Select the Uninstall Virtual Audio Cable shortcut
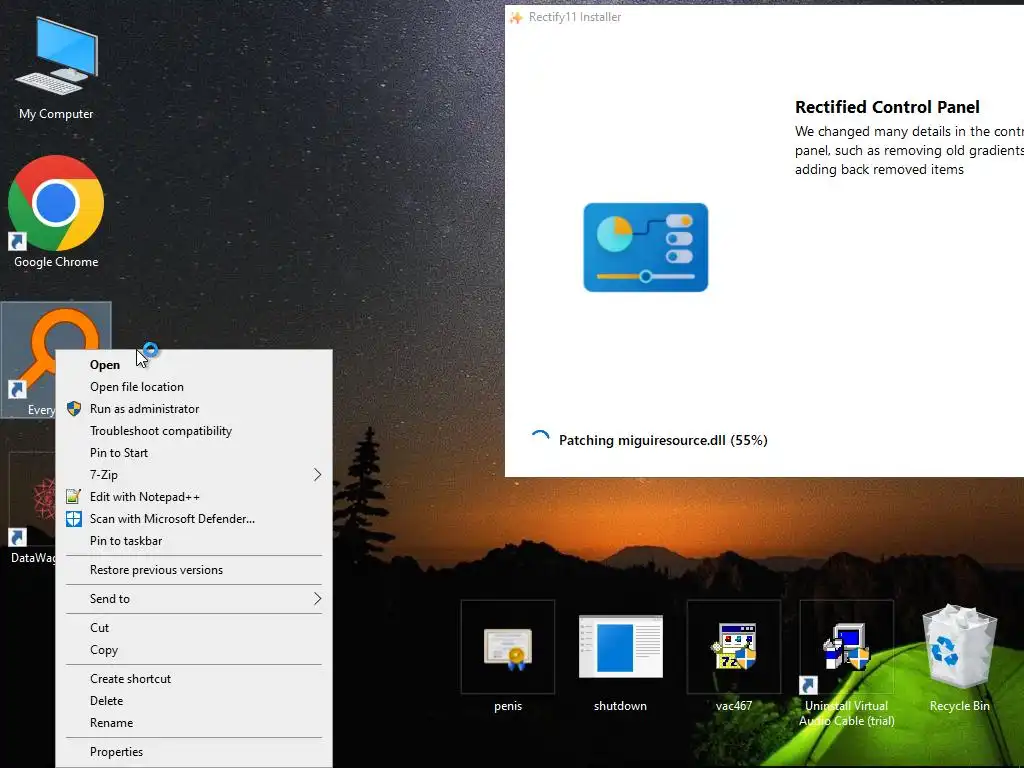Viewport: 1024px width, 768px height. tap(846, 647)
